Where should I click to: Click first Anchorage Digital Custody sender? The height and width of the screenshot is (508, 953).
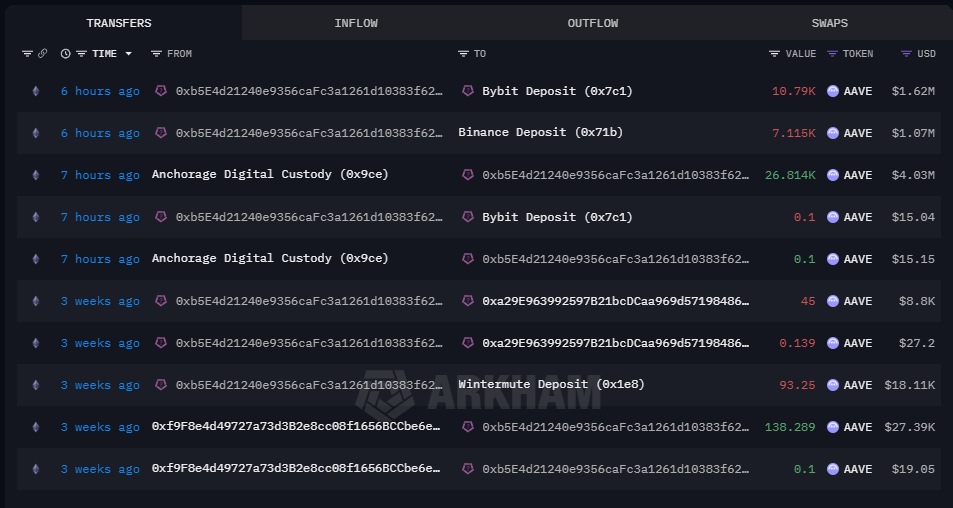coord(270,175)
